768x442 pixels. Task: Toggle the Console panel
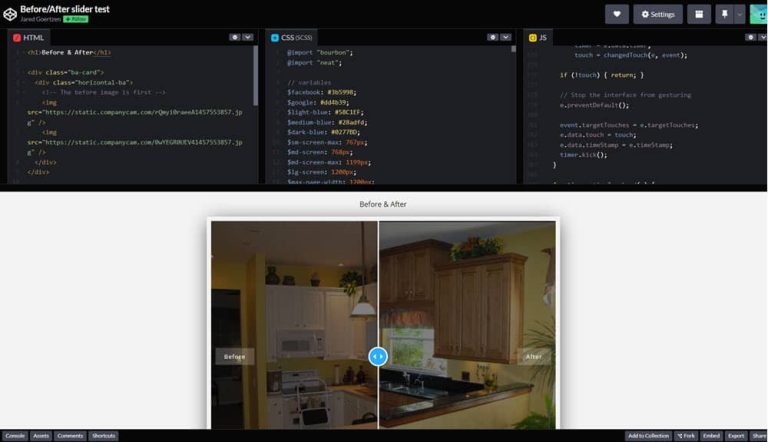(x=15, y=436)
